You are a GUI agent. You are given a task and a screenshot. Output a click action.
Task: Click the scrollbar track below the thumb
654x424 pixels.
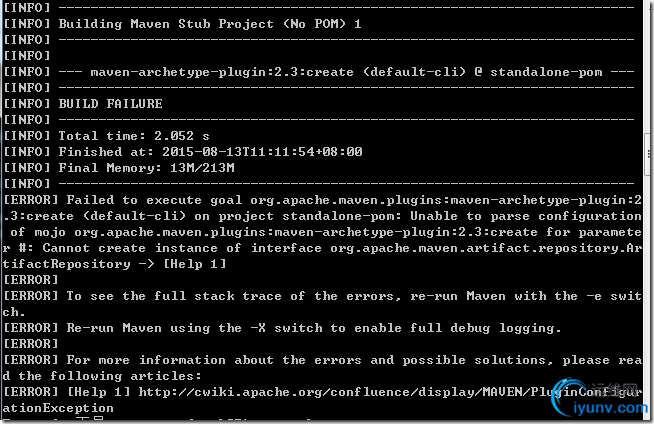click(x=649, y=292)
